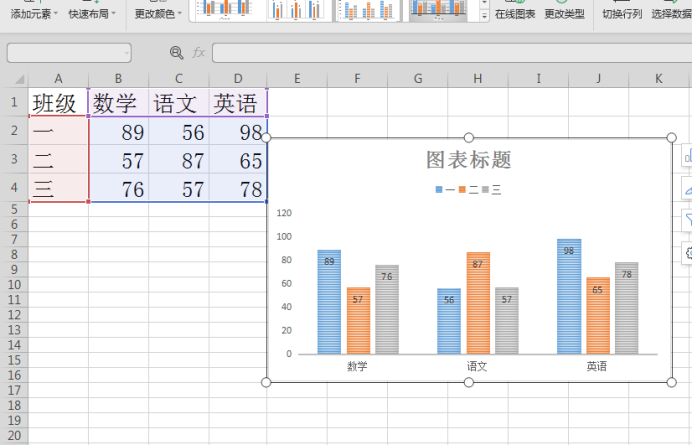Click the 英语 category axis label
Screen dimensions: 692x445
(x=596, y=366)
